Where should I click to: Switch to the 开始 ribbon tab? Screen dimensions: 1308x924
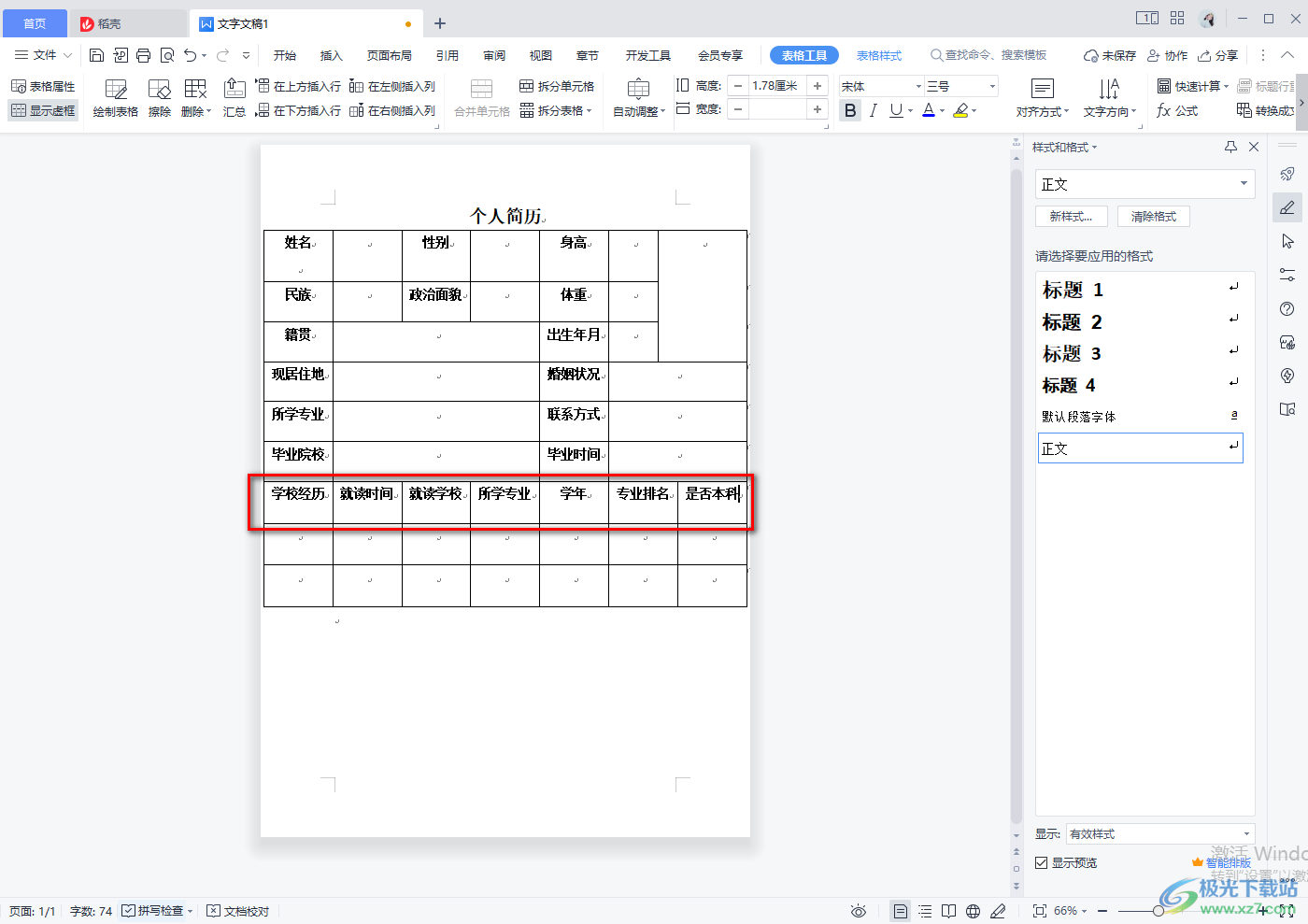285,55
